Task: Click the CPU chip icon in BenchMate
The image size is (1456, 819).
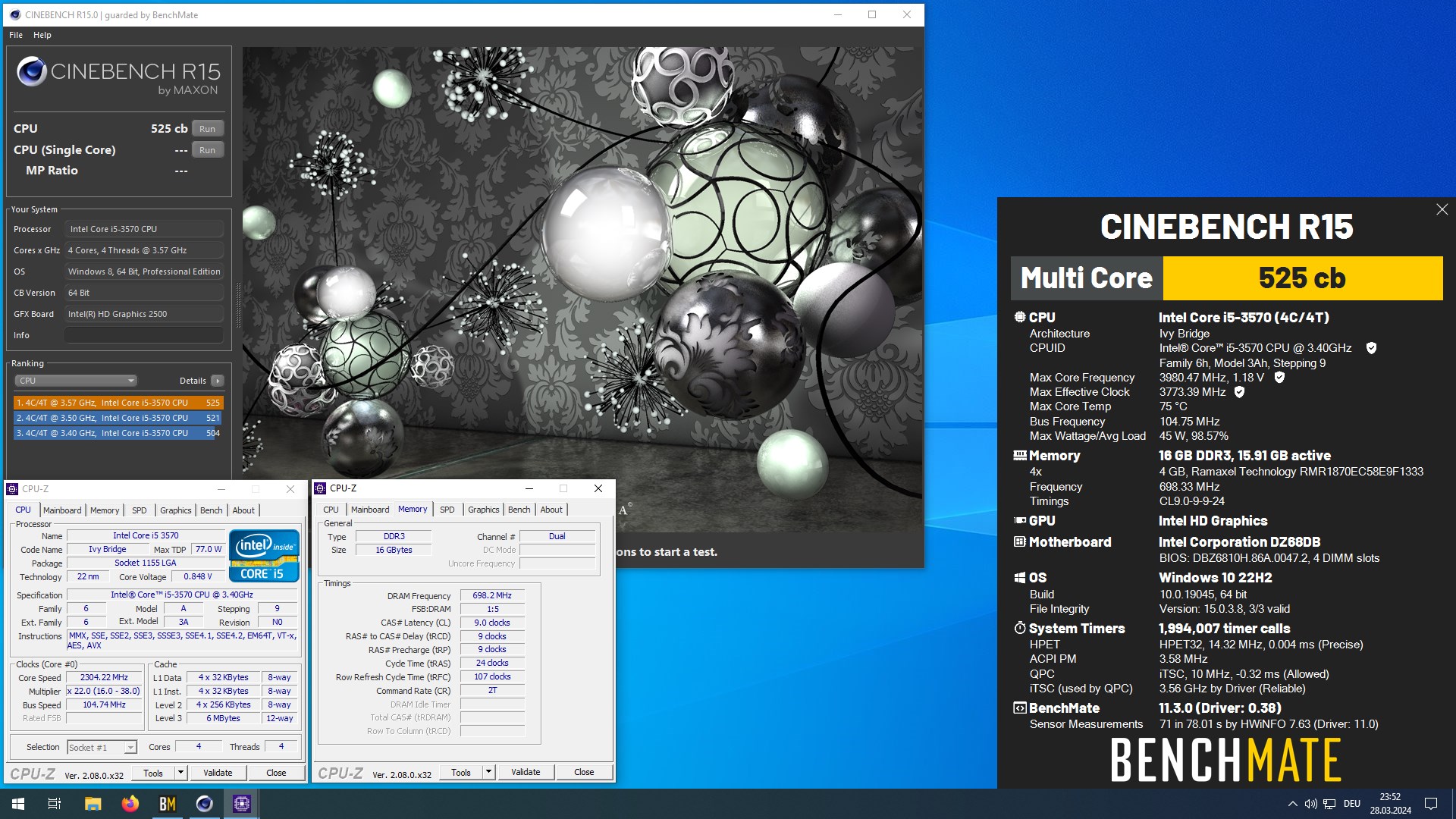Action: point(1020,317)
